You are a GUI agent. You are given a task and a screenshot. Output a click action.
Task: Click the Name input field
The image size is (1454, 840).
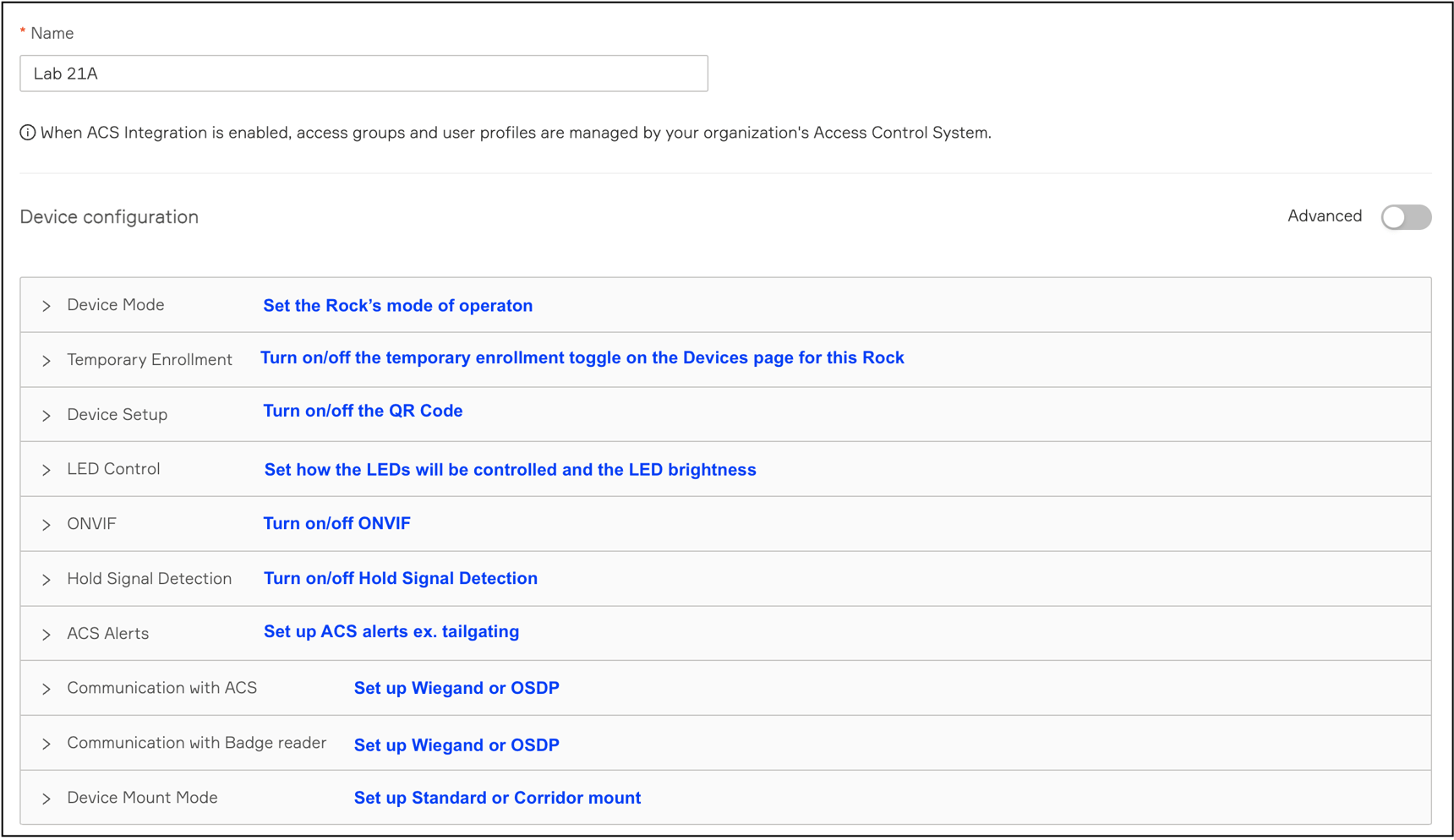coord(363,74)
